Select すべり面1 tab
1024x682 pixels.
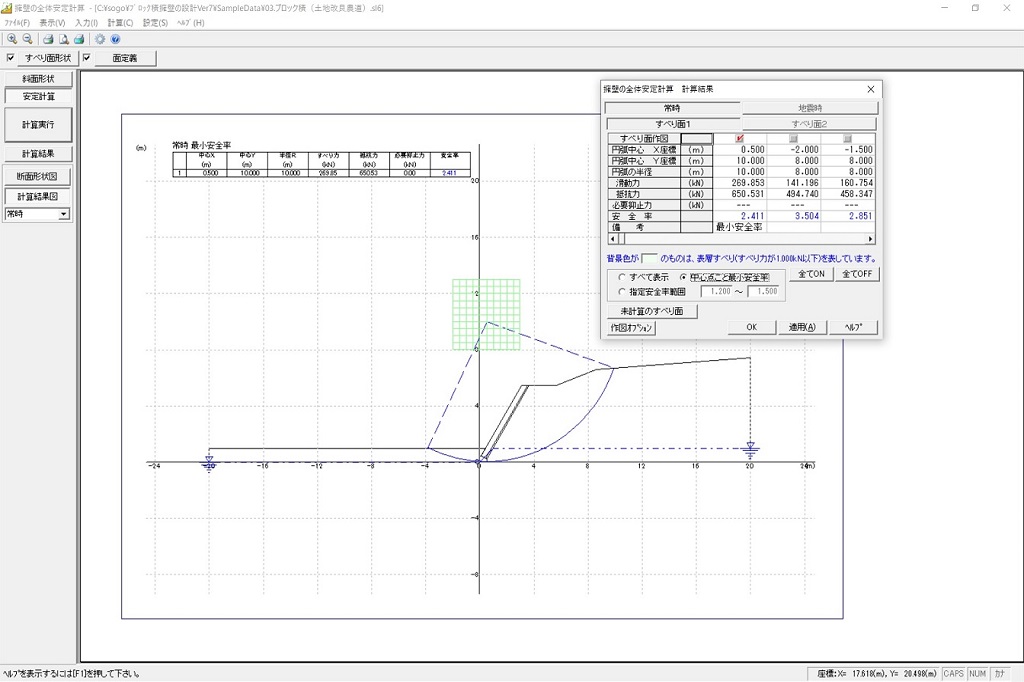(673, 123)
